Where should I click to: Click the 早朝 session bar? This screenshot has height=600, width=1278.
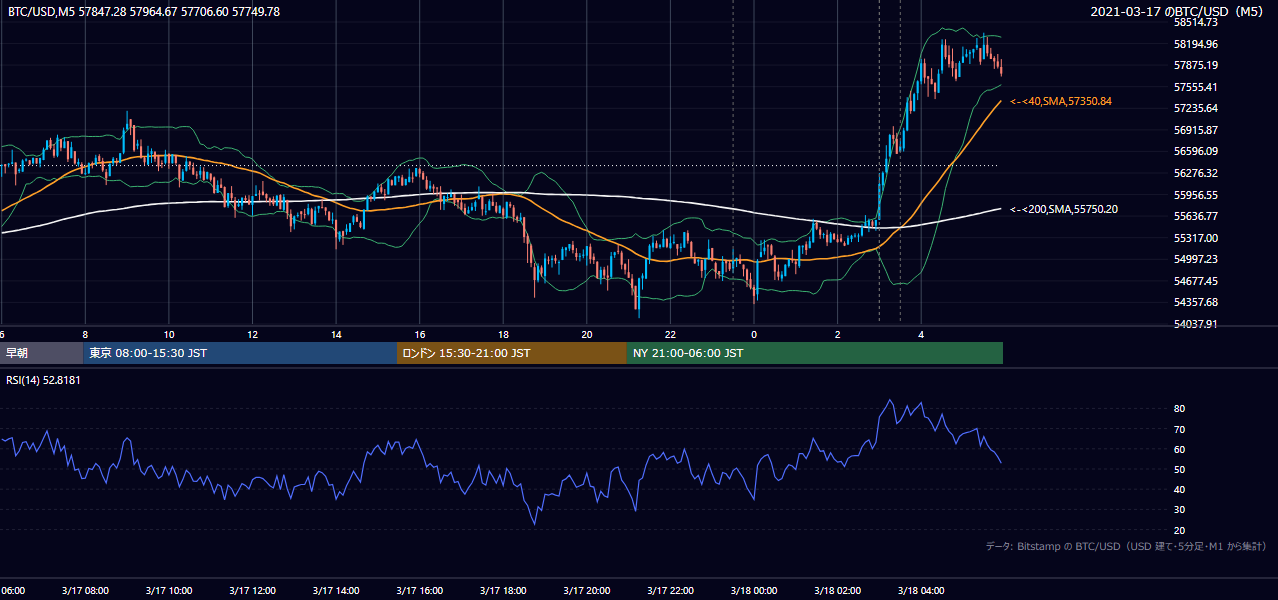coord(41,353)
